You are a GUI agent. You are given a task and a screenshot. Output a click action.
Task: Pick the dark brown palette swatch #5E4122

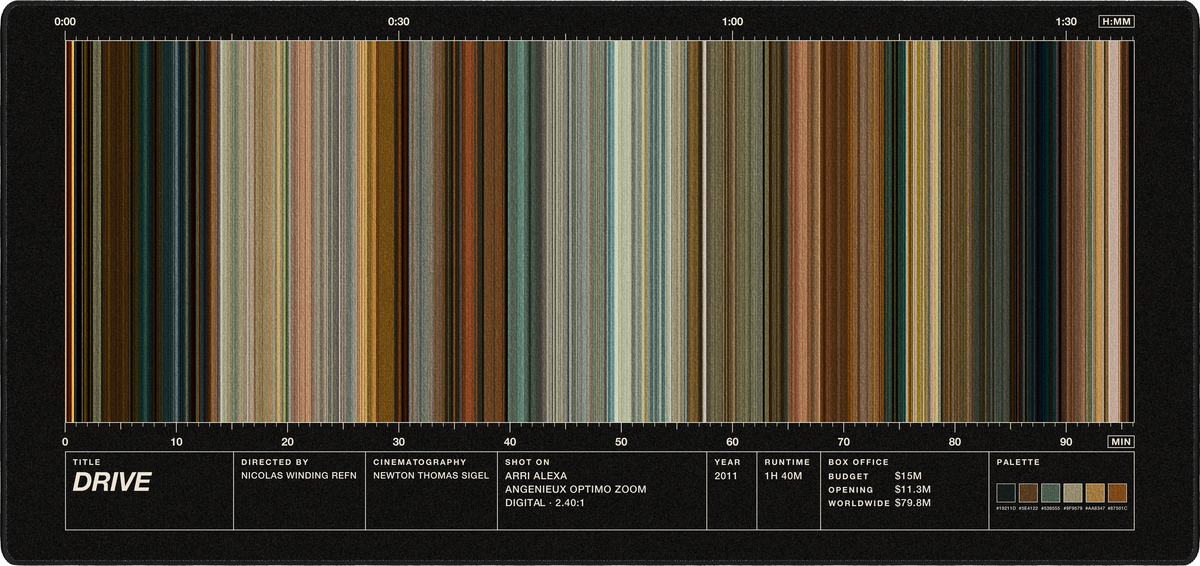(1028, 492)
